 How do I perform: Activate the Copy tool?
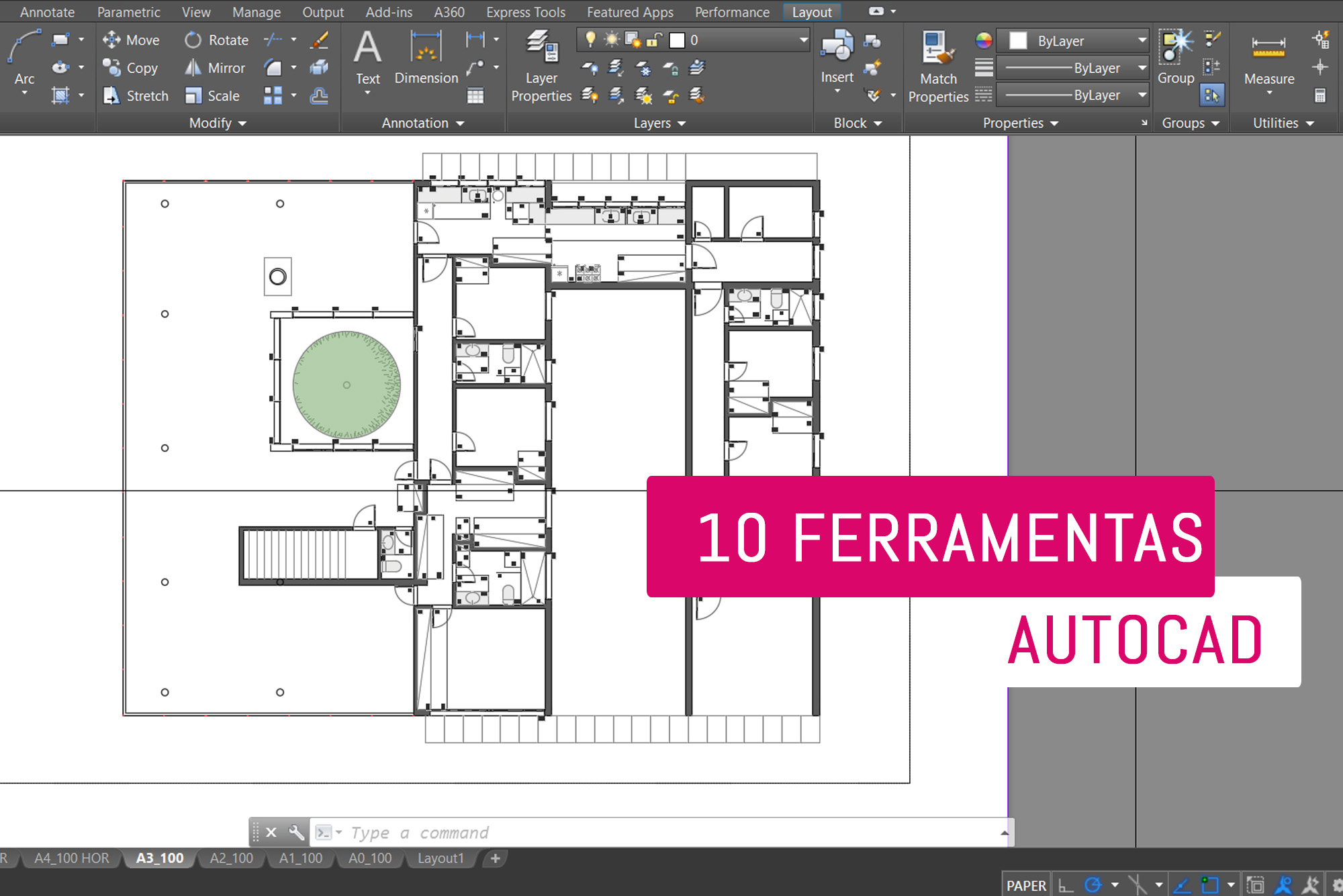click(x=130, y=68)
